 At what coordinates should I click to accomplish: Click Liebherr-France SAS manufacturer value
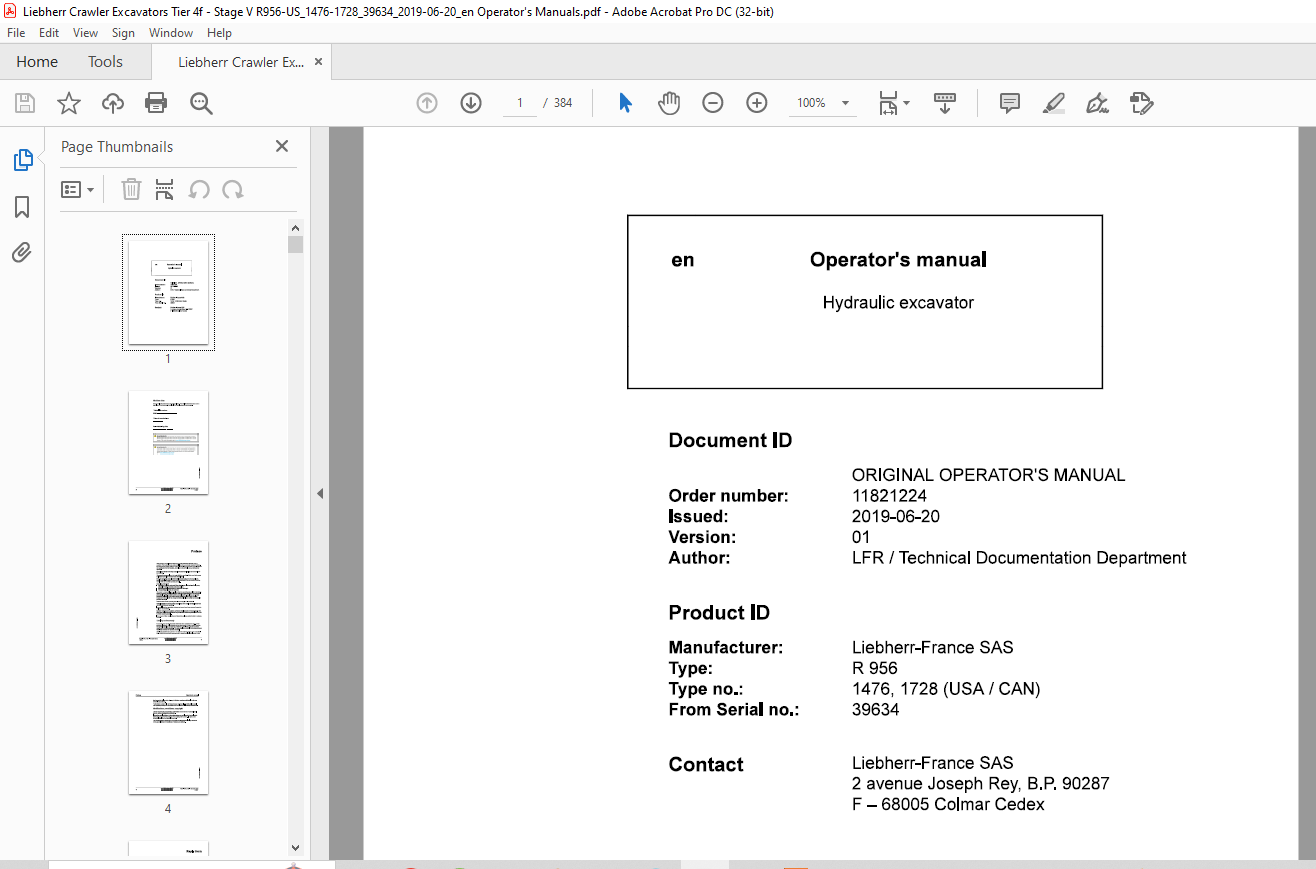pos(932,647)
